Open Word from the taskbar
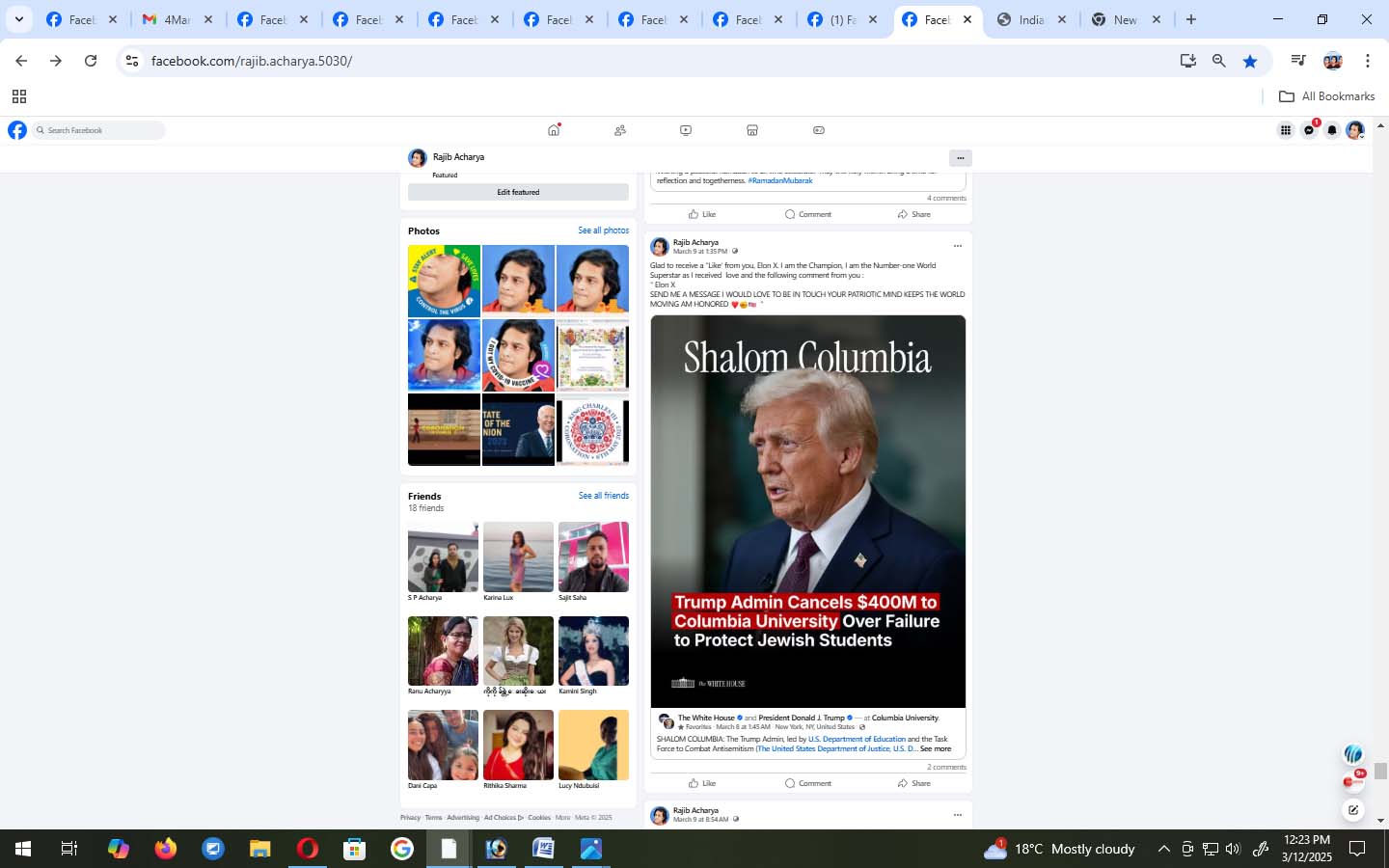The image size is (1389, 868). [543, 849]
